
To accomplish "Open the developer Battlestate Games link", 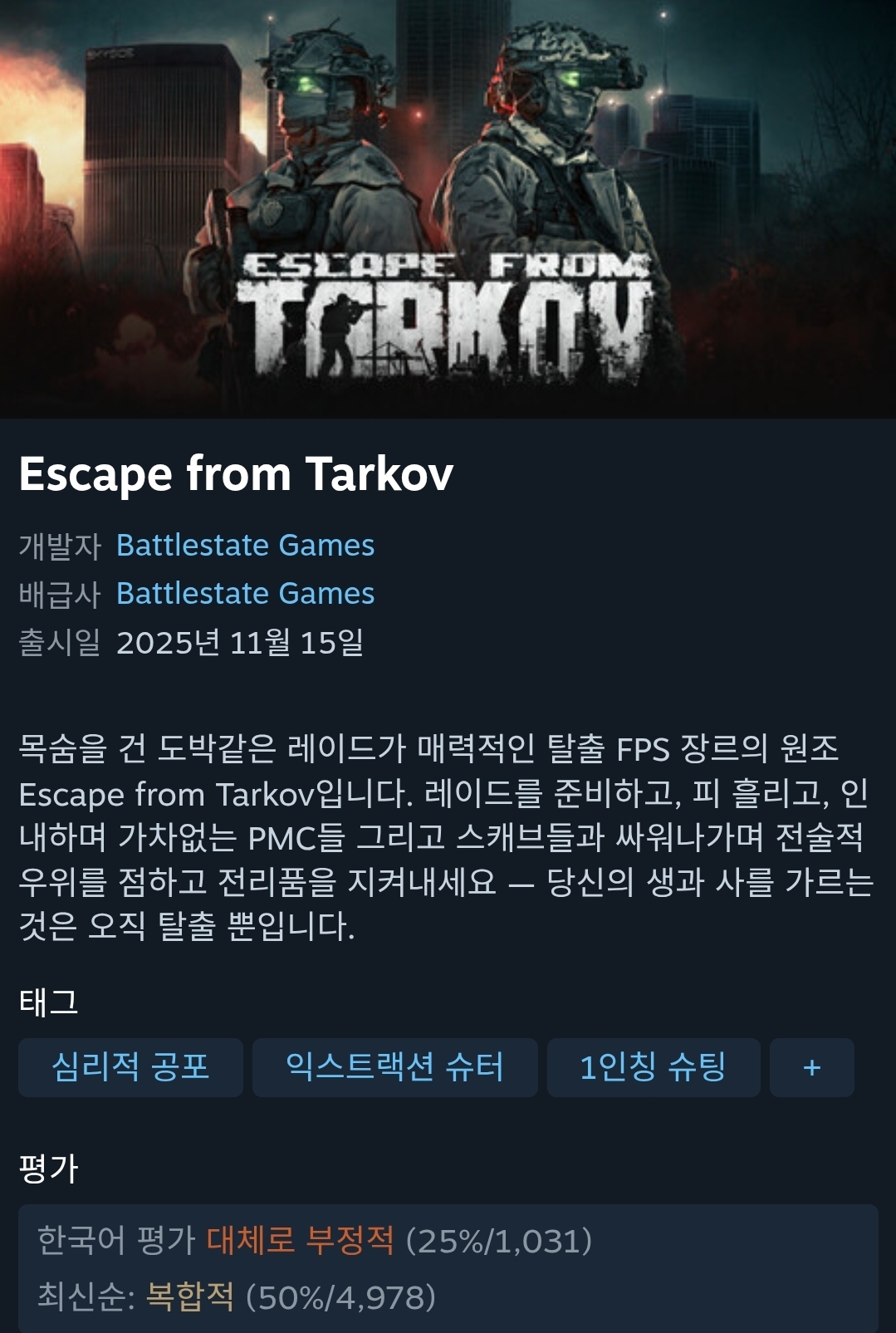I will coord(245,545).
